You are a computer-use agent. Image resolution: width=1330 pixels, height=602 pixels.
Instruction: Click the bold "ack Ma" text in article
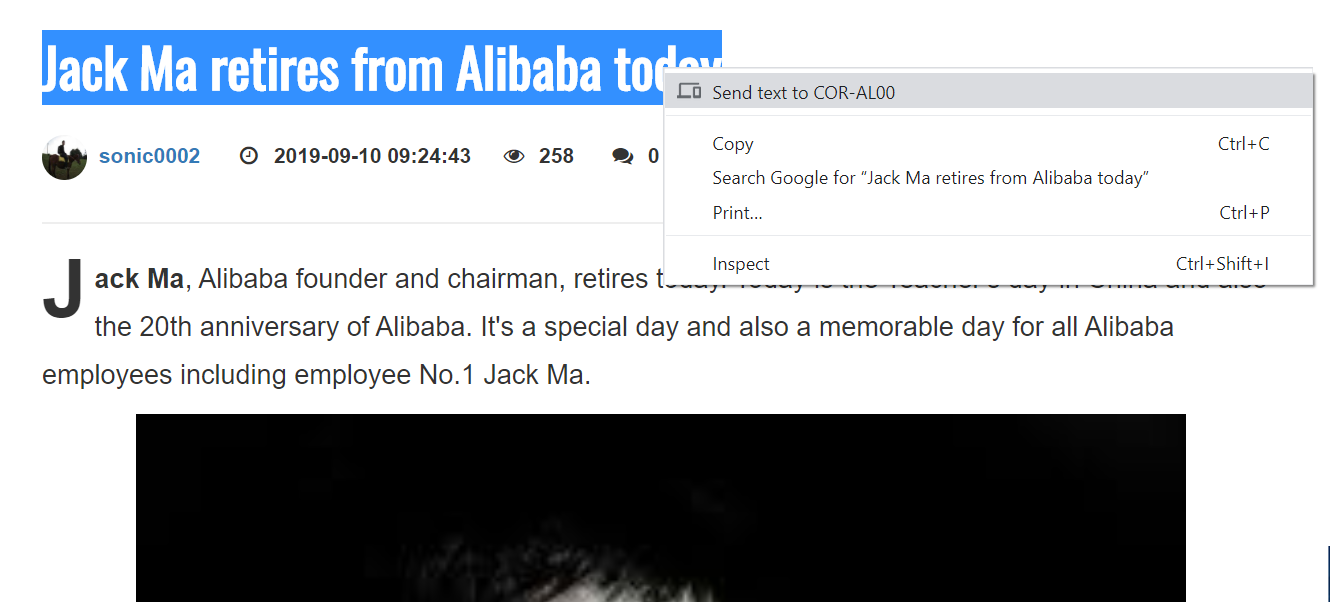139,279
